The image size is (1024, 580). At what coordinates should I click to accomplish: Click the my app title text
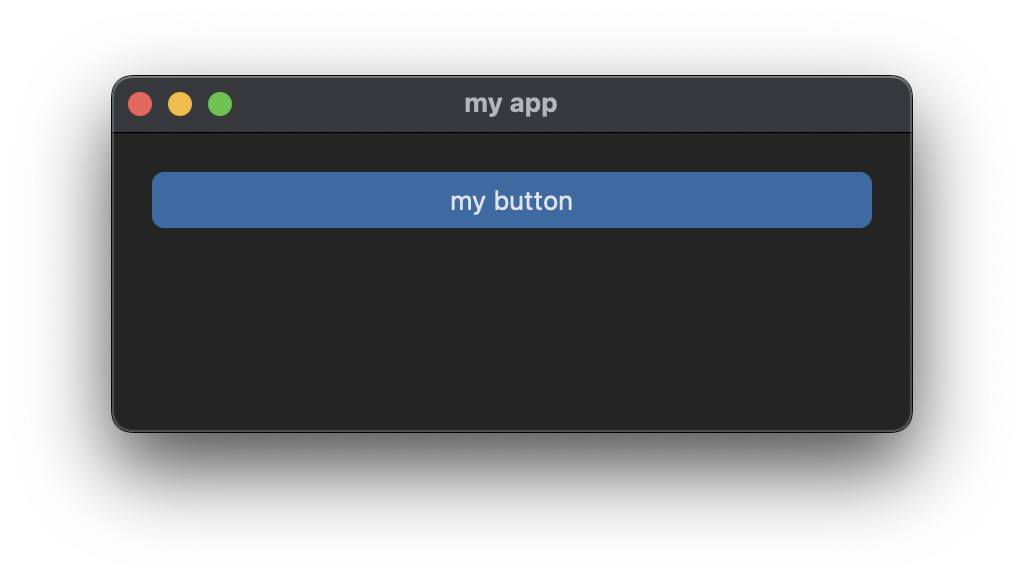point(512,103)
